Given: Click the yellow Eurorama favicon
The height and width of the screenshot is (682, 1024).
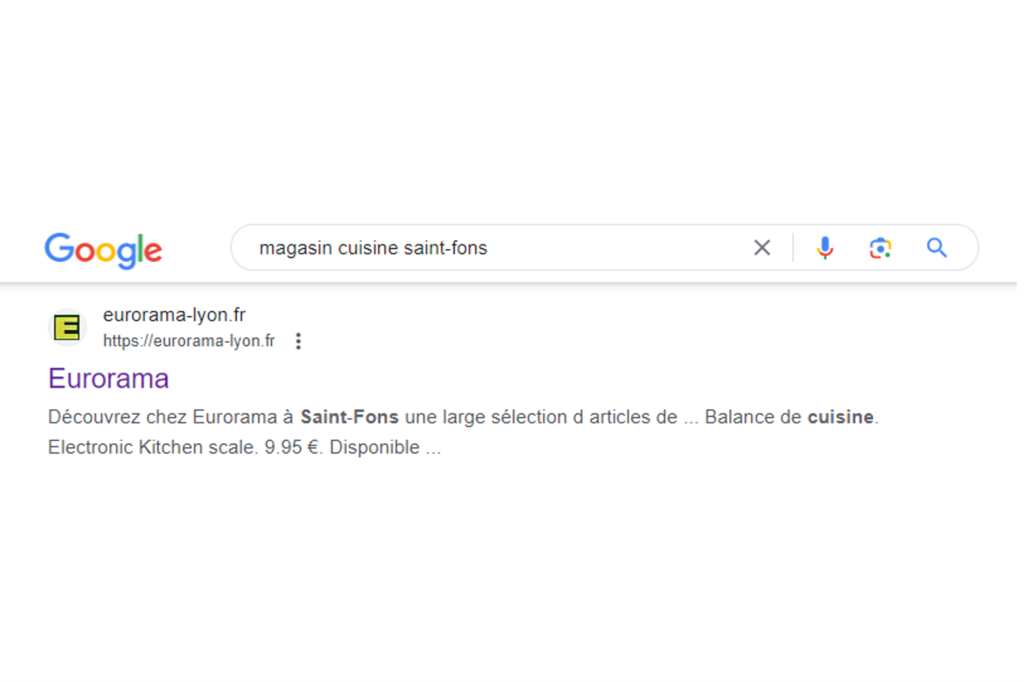Looking at the screenshot, I should pos(67,327).
